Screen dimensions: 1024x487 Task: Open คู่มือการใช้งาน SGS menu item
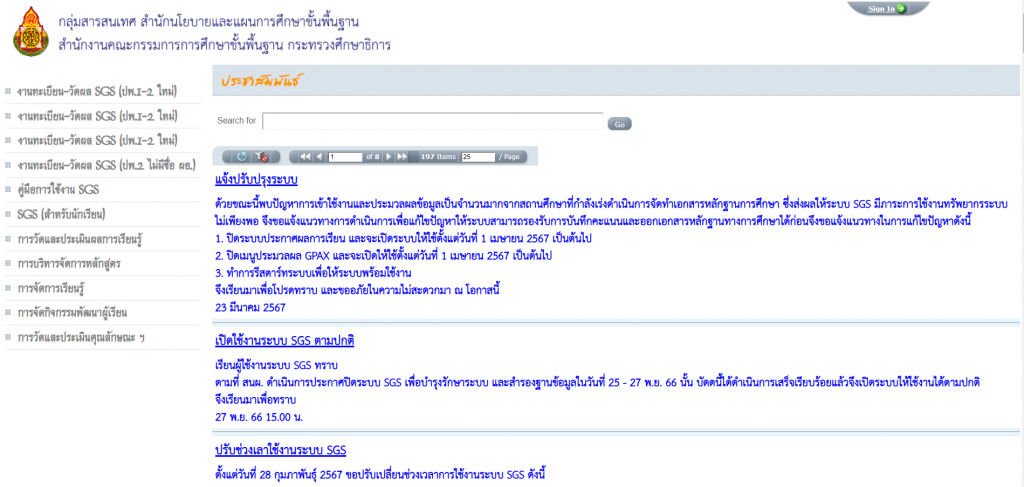pyautogui.click(x=58, y=189)
